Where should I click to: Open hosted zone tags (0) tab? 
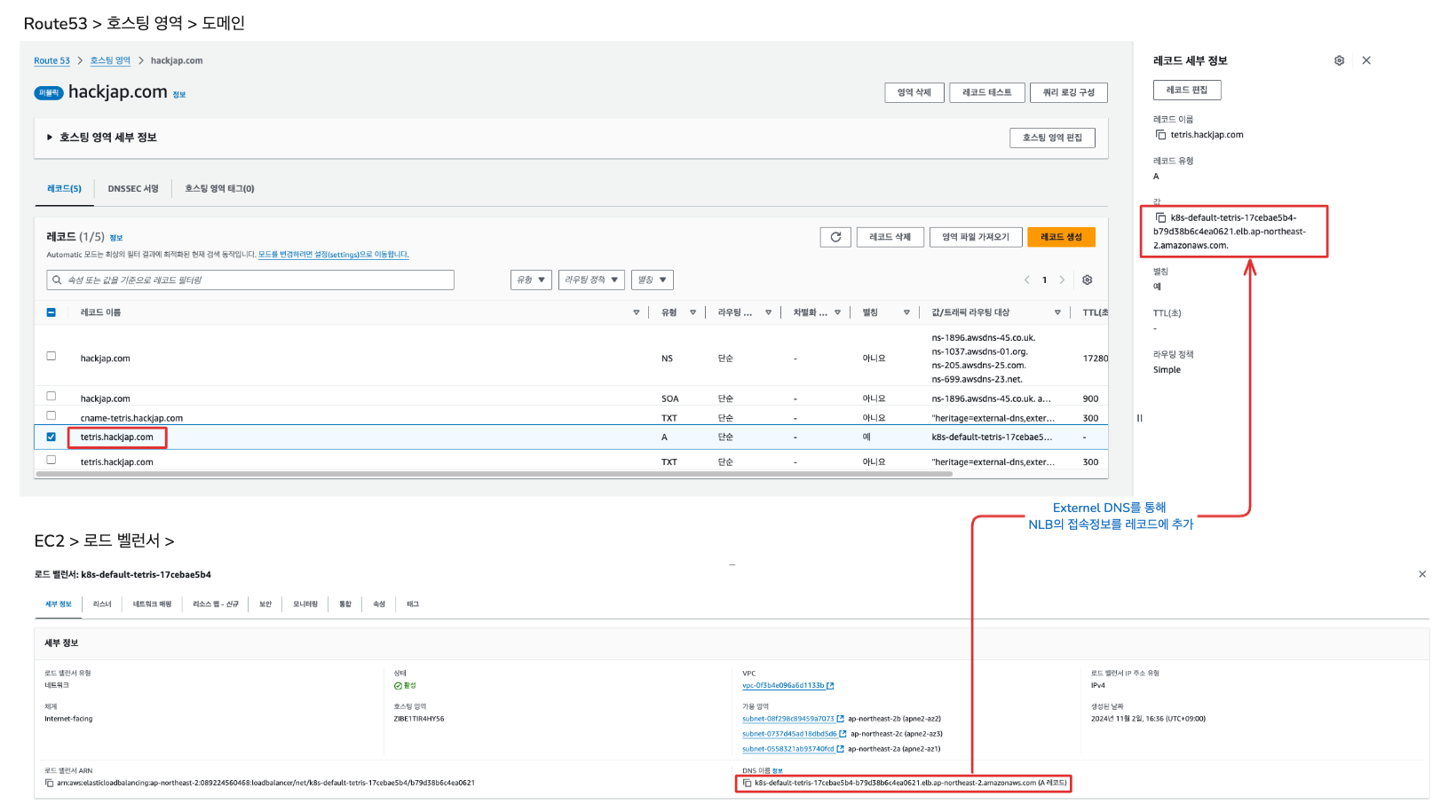click(x=219, y=189)
